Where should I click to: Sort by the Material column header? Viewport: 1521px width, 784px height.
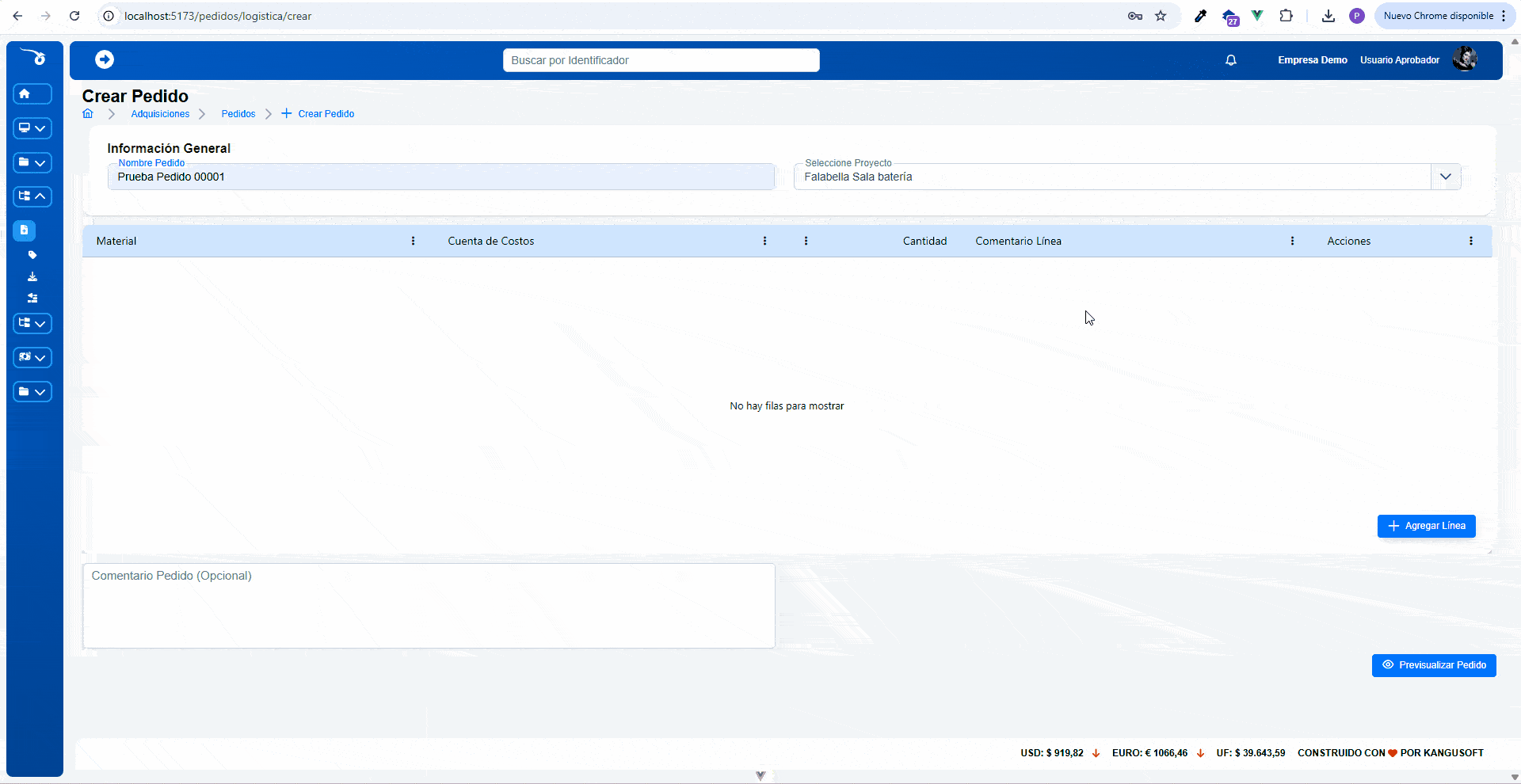[116, 241]
